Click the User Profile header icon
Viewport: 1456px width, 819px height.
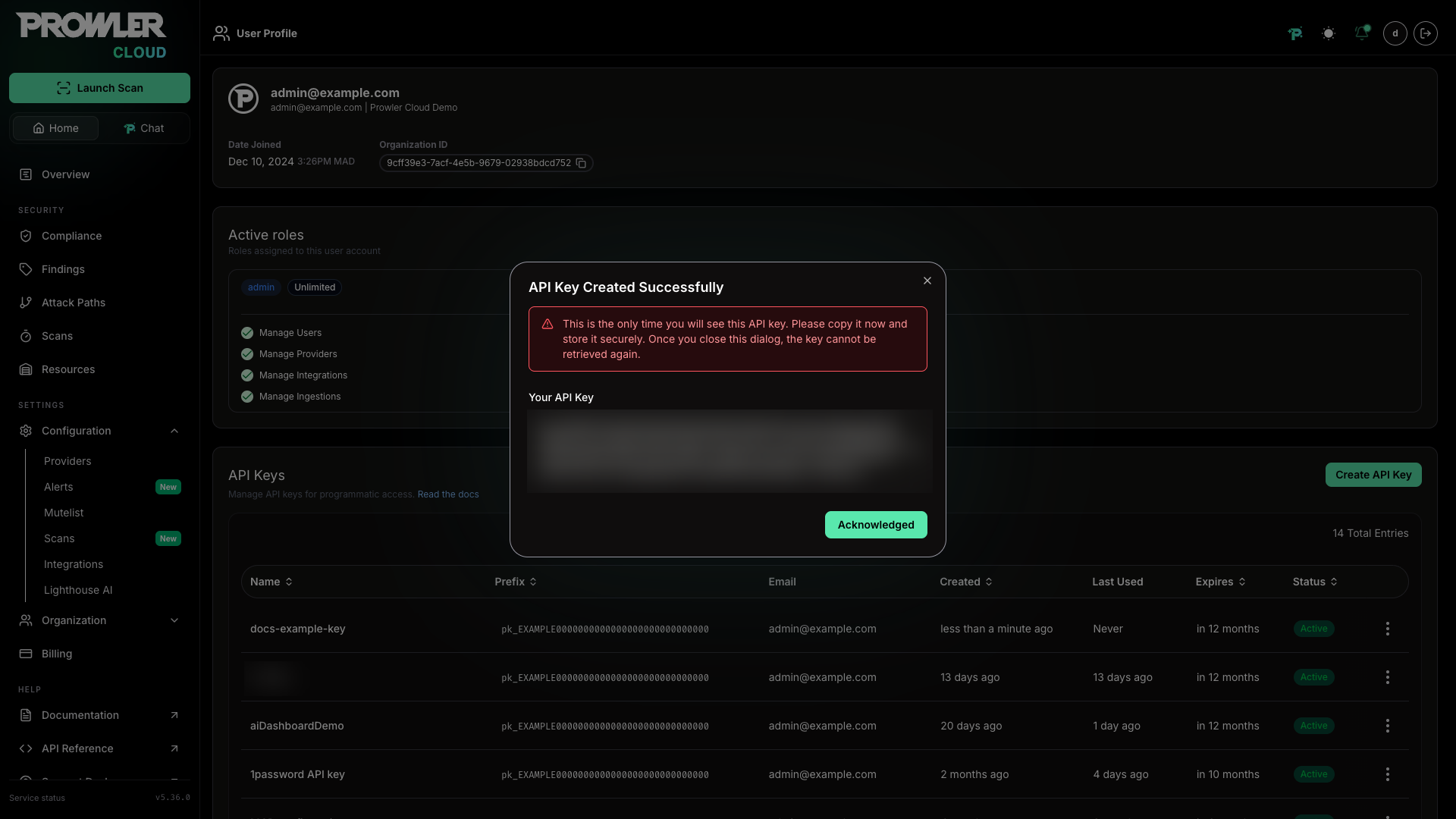click(x=221, y=33)
